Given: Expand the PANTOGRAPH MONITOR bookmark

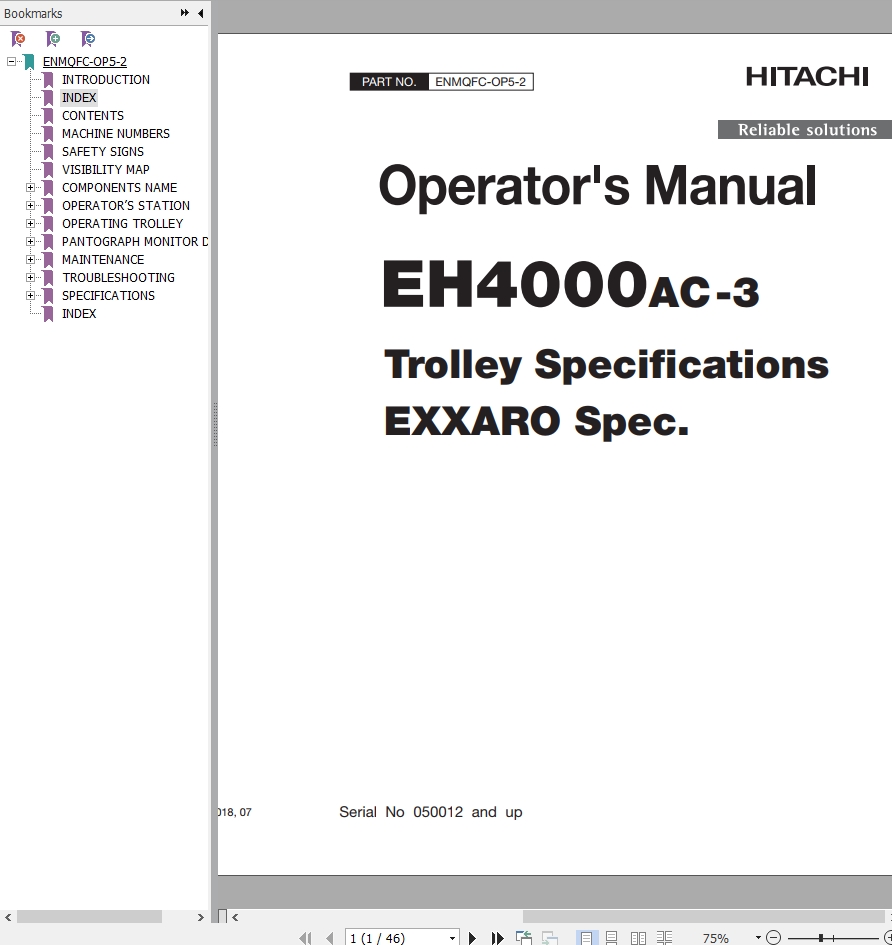Looking at the screenshot, I should tap(30, 242).
